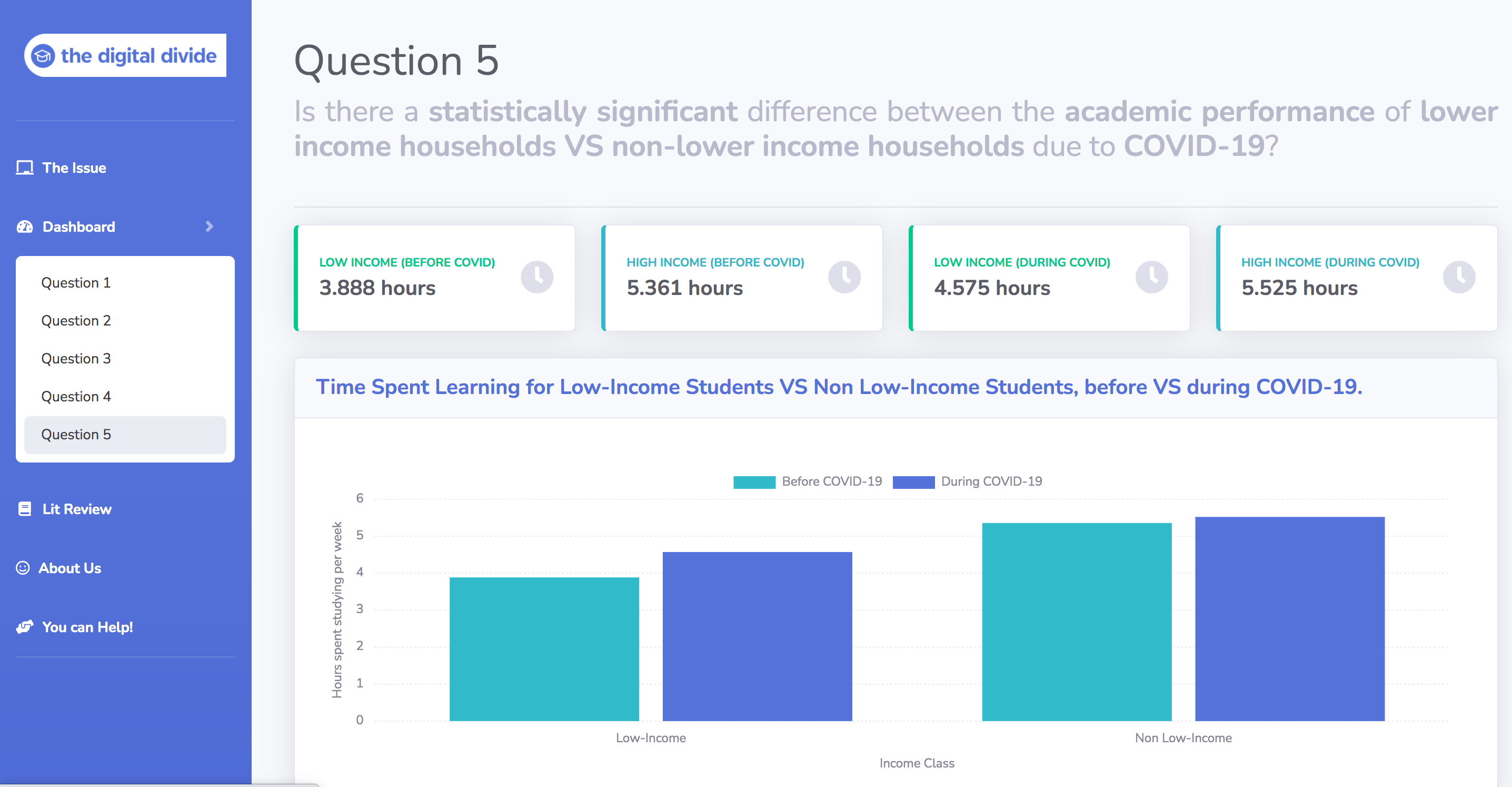
Task: Click the book icon beside Lit Review
Action: coord(25,509)
